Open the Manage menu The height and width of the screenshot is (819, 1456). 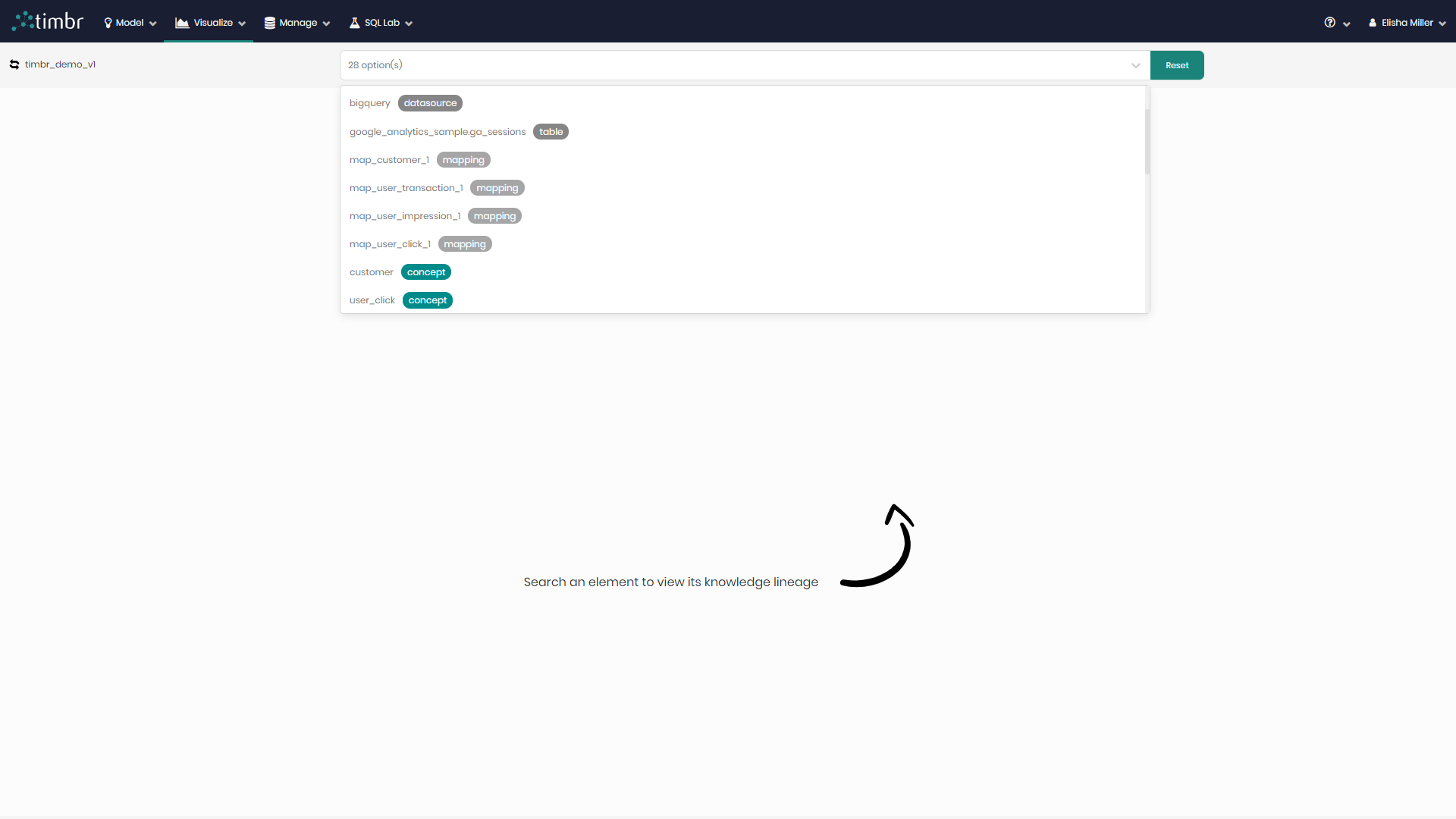(x=296, y=22)
